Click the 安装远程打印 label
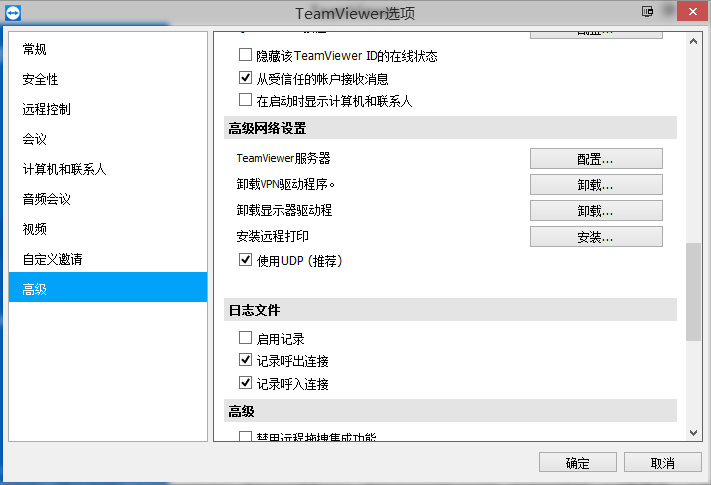This screenshot has width=711, height=485. coord(273,236)
